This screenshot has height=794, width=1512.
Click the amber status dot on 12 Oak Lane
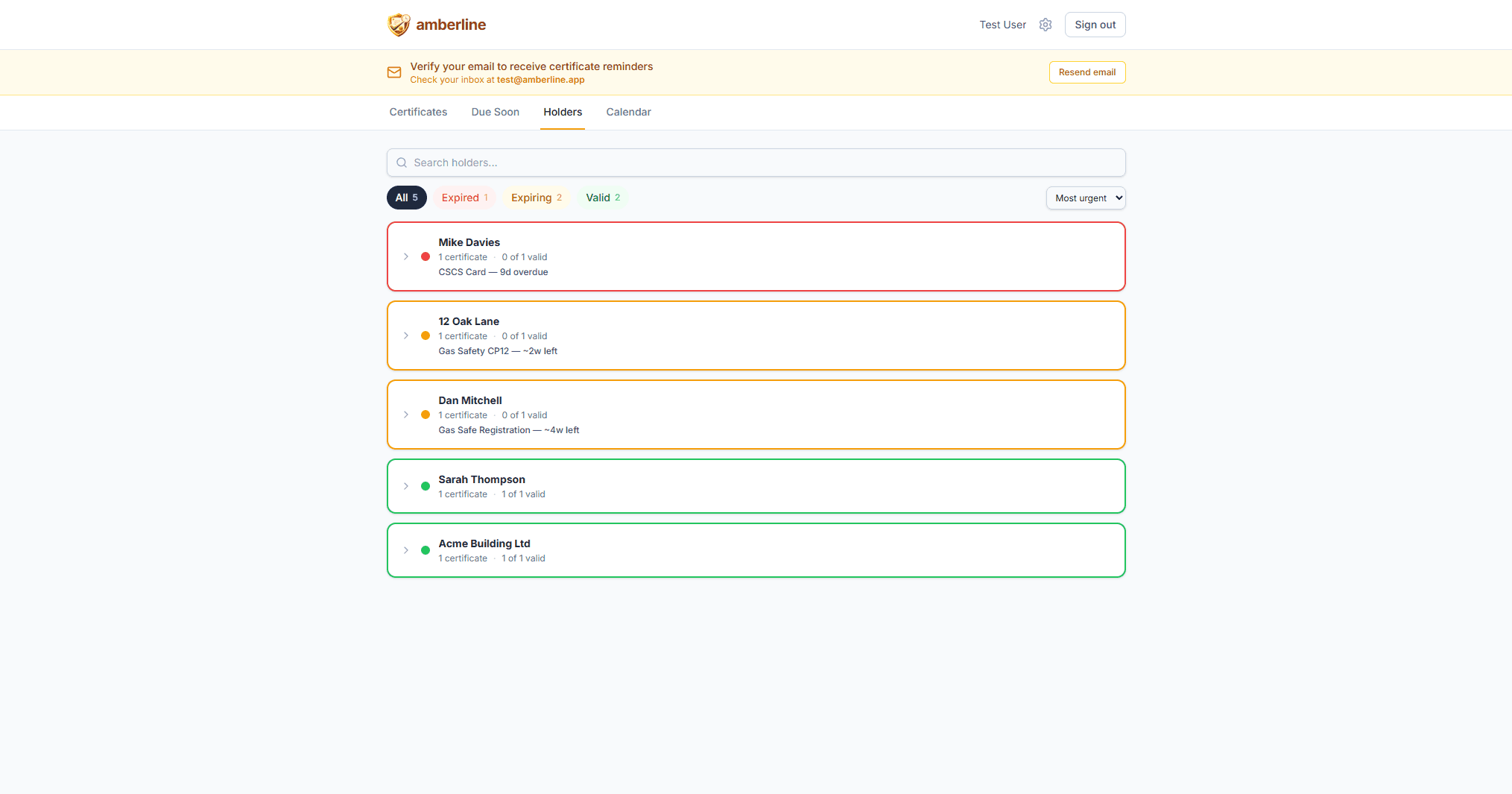[x=426, y=335]
